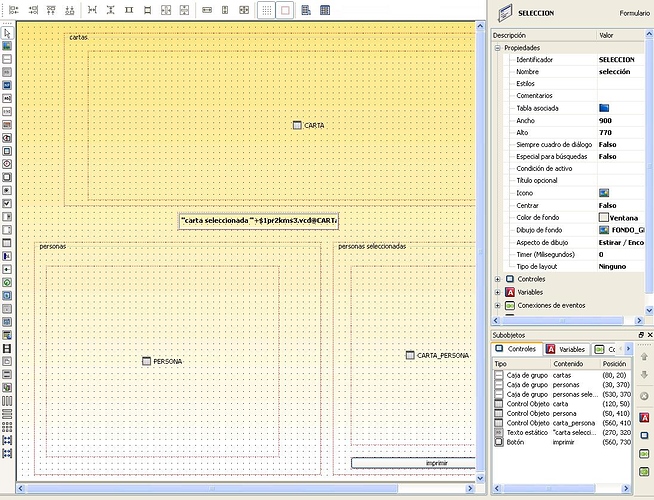Select the Caja de grupo cartas row
This screenshot has height=500, width=654.
562,375
